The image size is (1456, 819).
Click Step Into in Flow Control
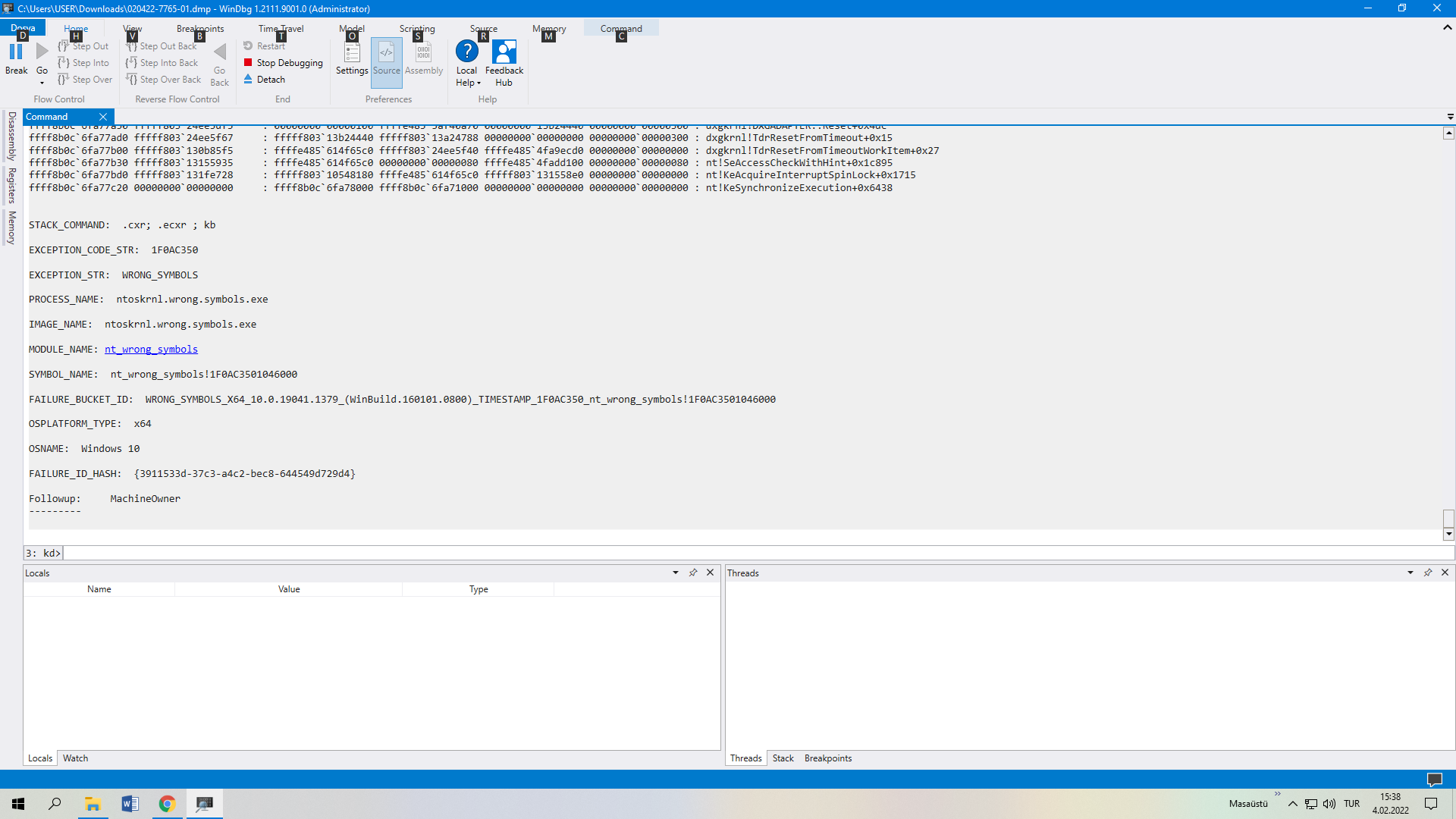(83, 63)
